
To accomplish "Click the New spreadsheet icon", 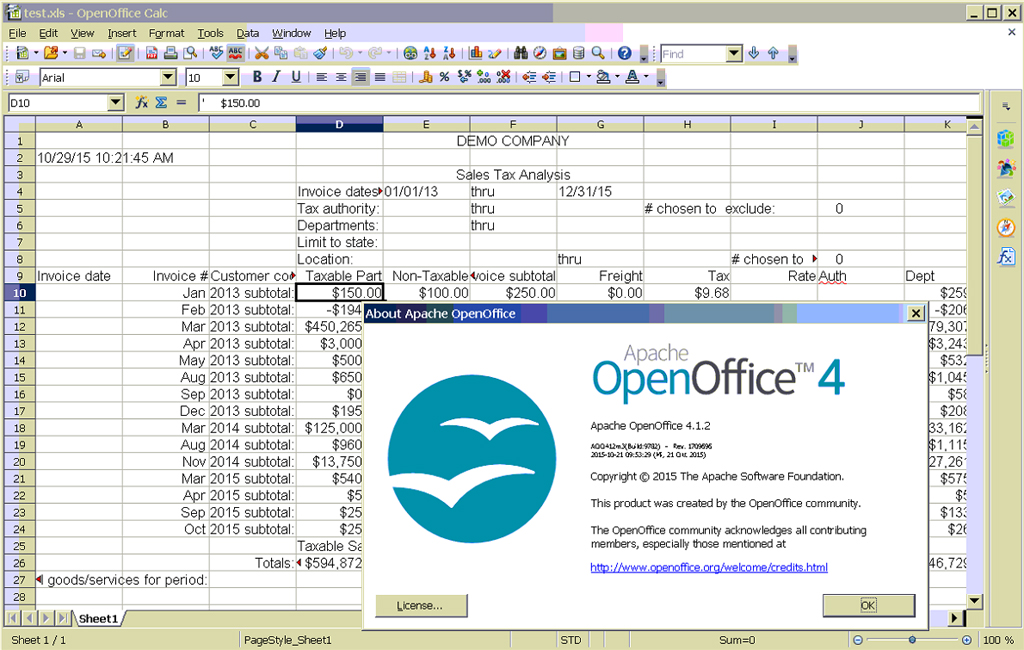I will [22, 54].
